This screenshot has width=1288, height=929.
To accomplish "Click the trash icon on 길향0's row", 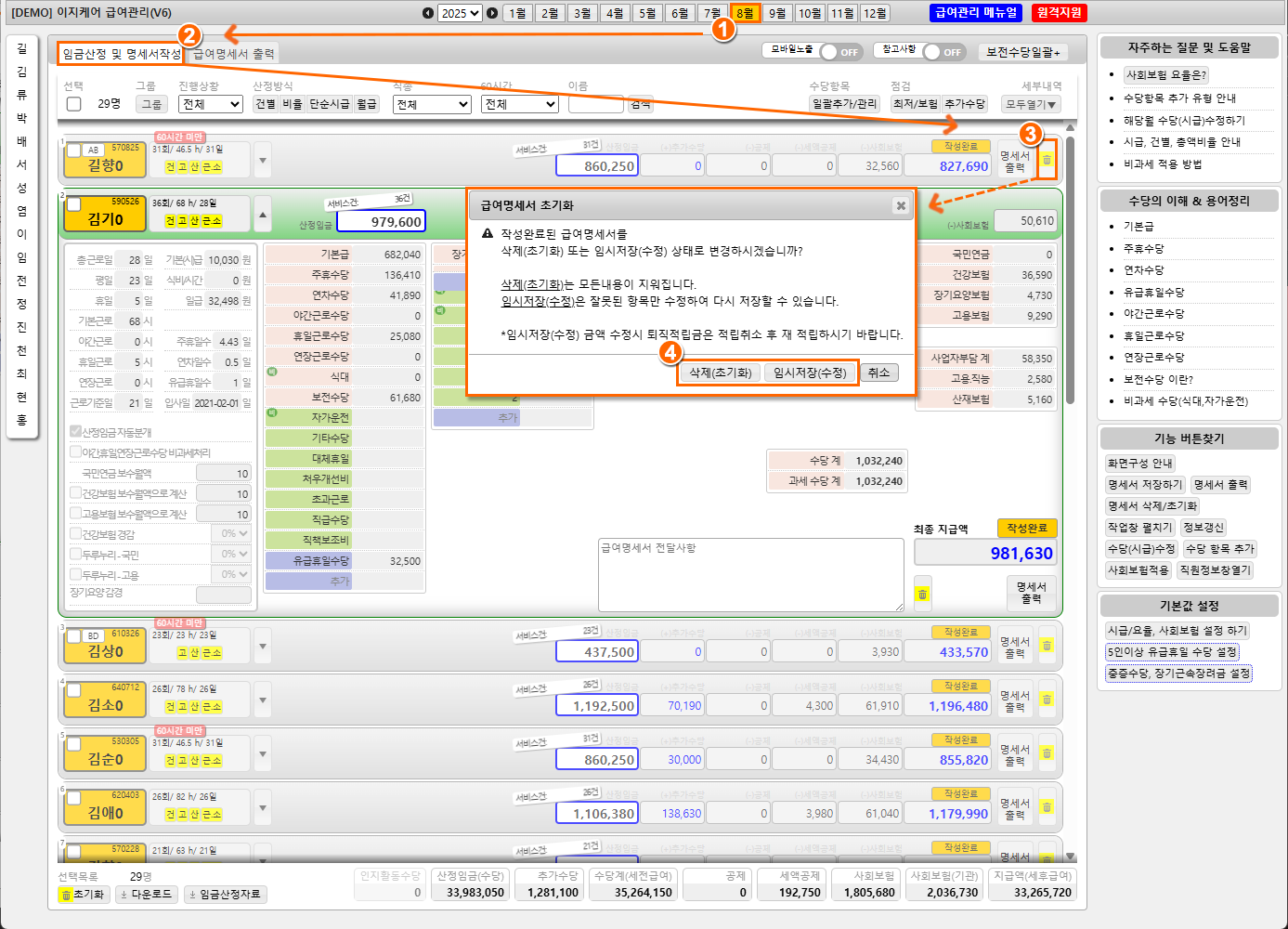I will point(1047,161).
